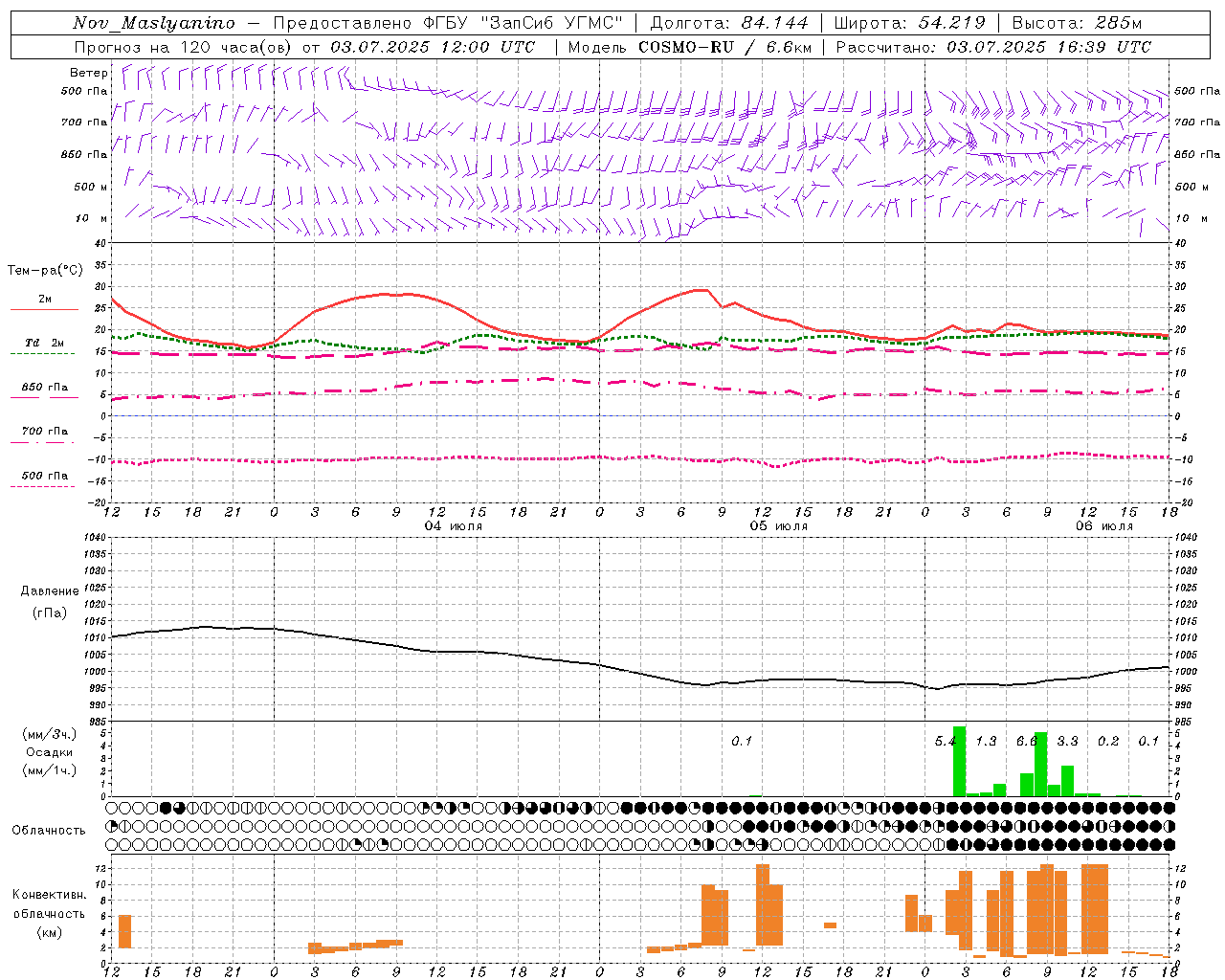
Task: Click the 05 июля date label
Action: coord(779,525)
